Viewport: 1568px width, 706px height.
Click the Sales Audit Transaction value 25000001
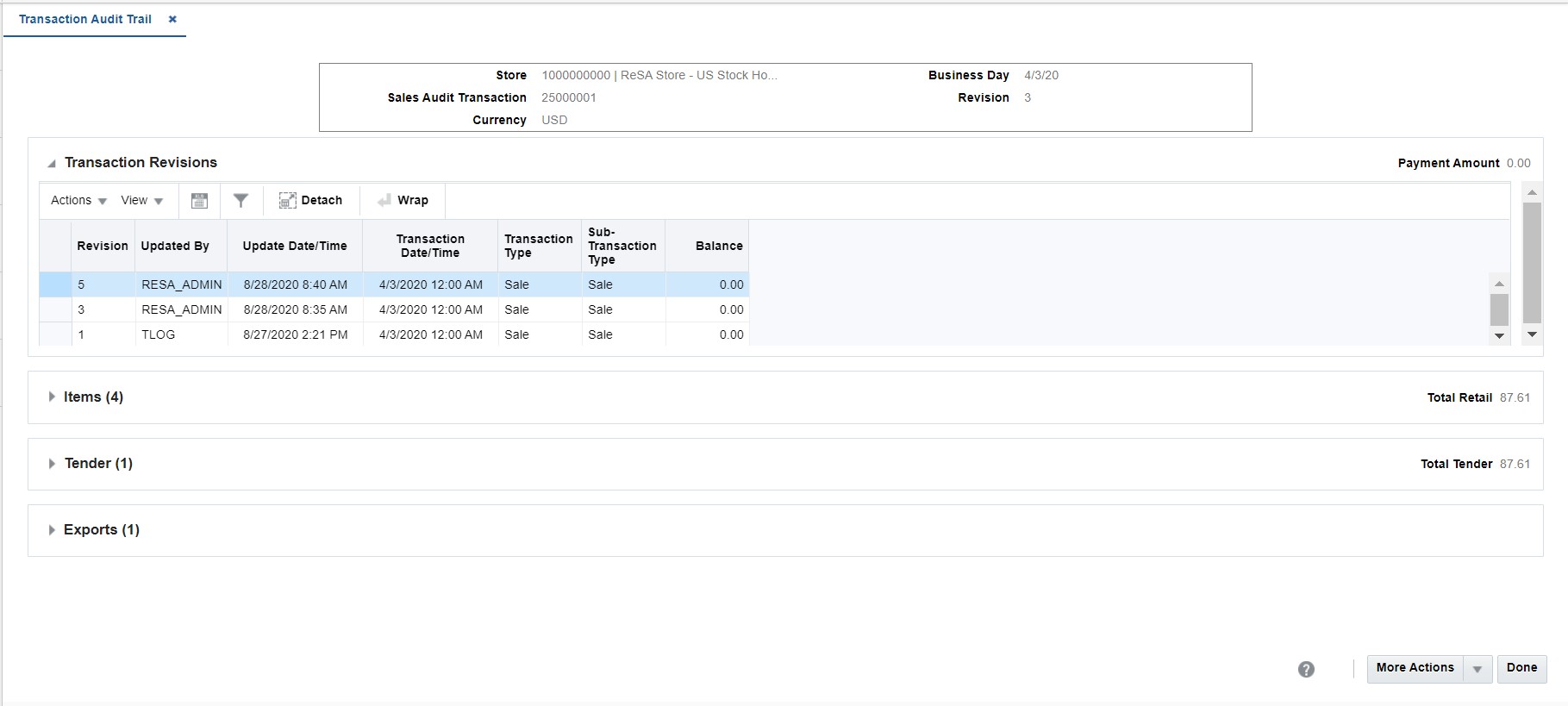pos(569,97)
